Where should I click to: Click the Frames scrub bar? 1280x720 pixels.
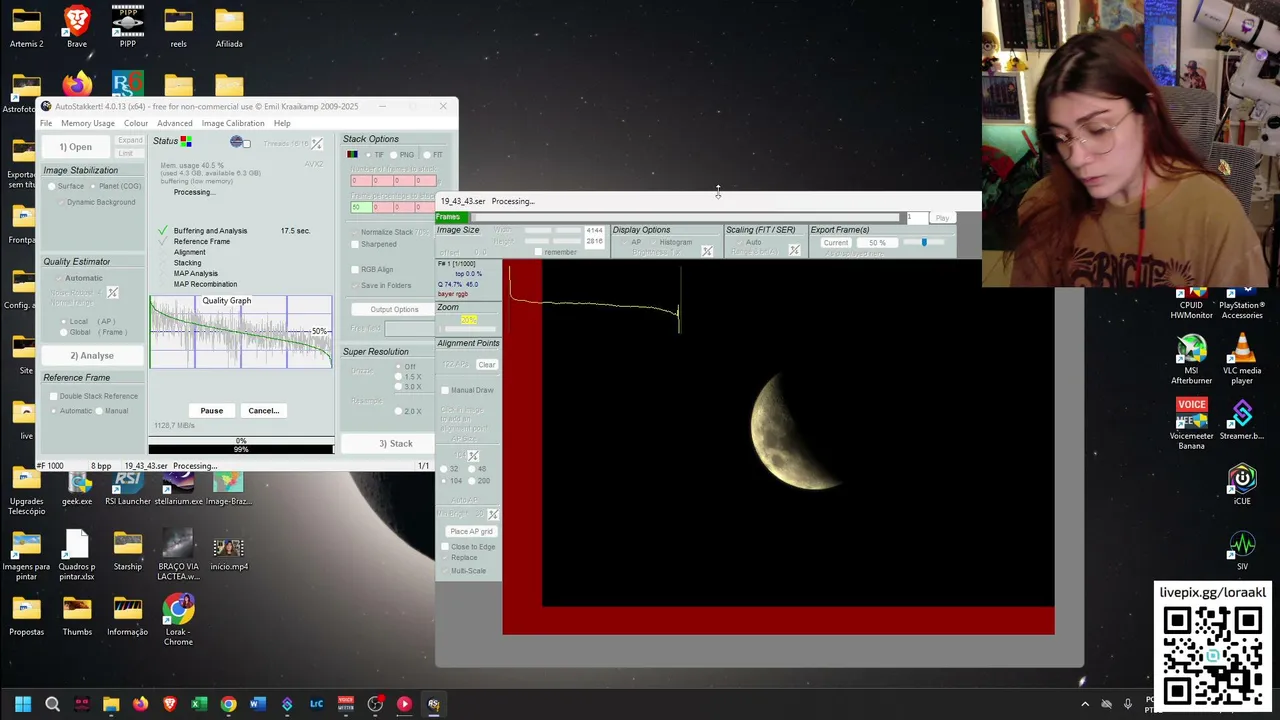point(686,217)
